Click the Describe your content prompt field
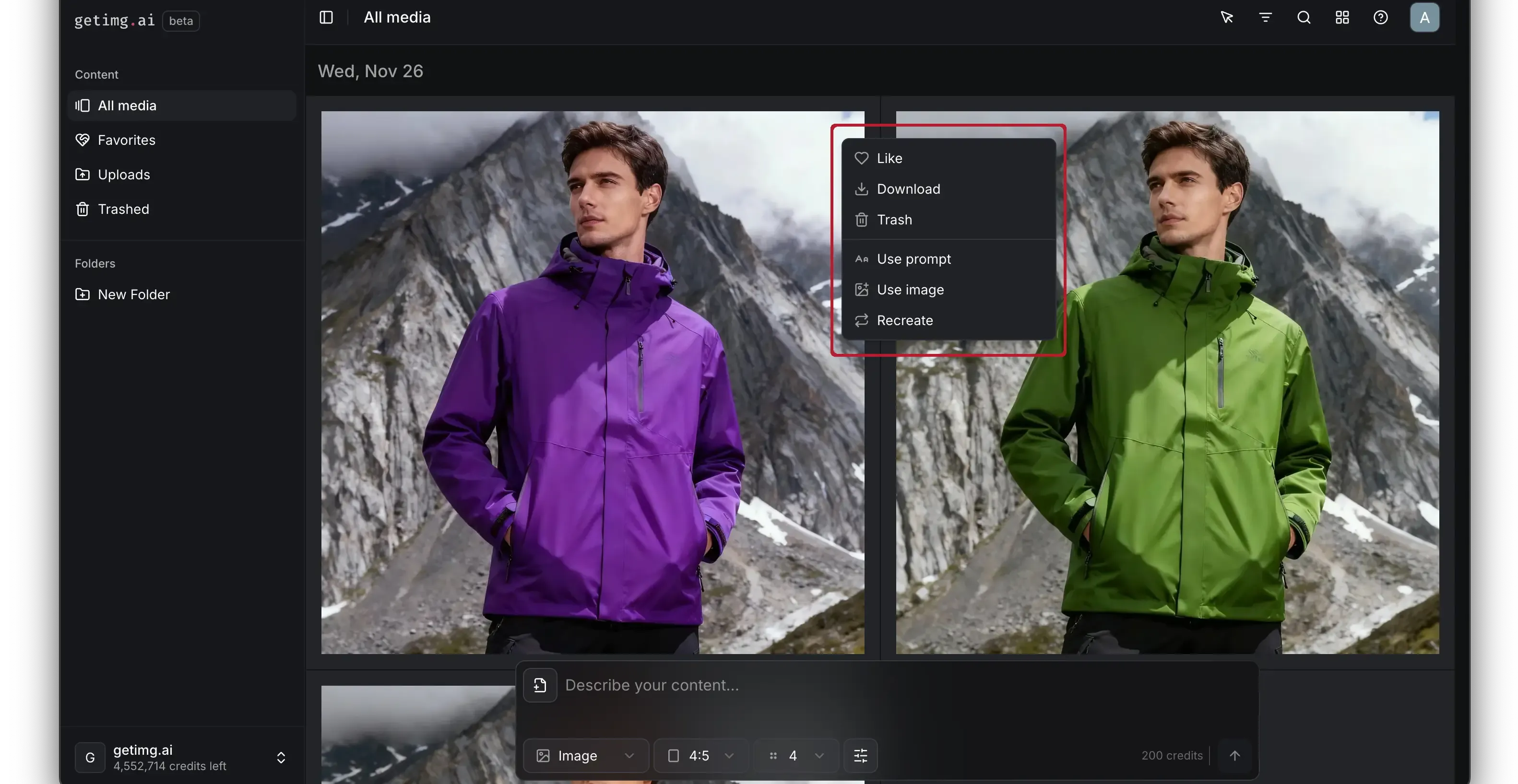Image resolution: width=1518 pixels, height=784 pixels. pyautogui.click(x=653, y=685)
